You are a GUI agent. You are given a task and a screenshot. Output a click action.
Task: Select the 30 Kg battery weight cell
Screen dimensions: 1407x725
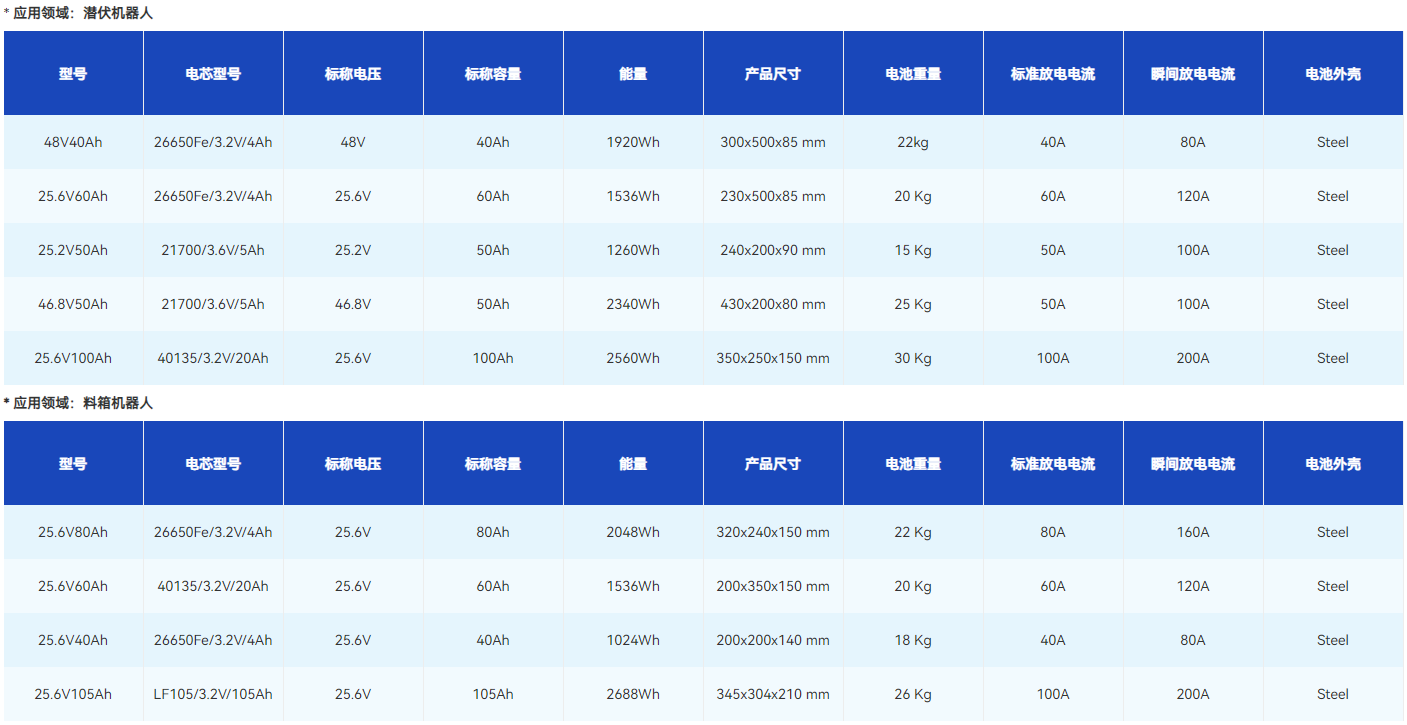pos(913,358)
